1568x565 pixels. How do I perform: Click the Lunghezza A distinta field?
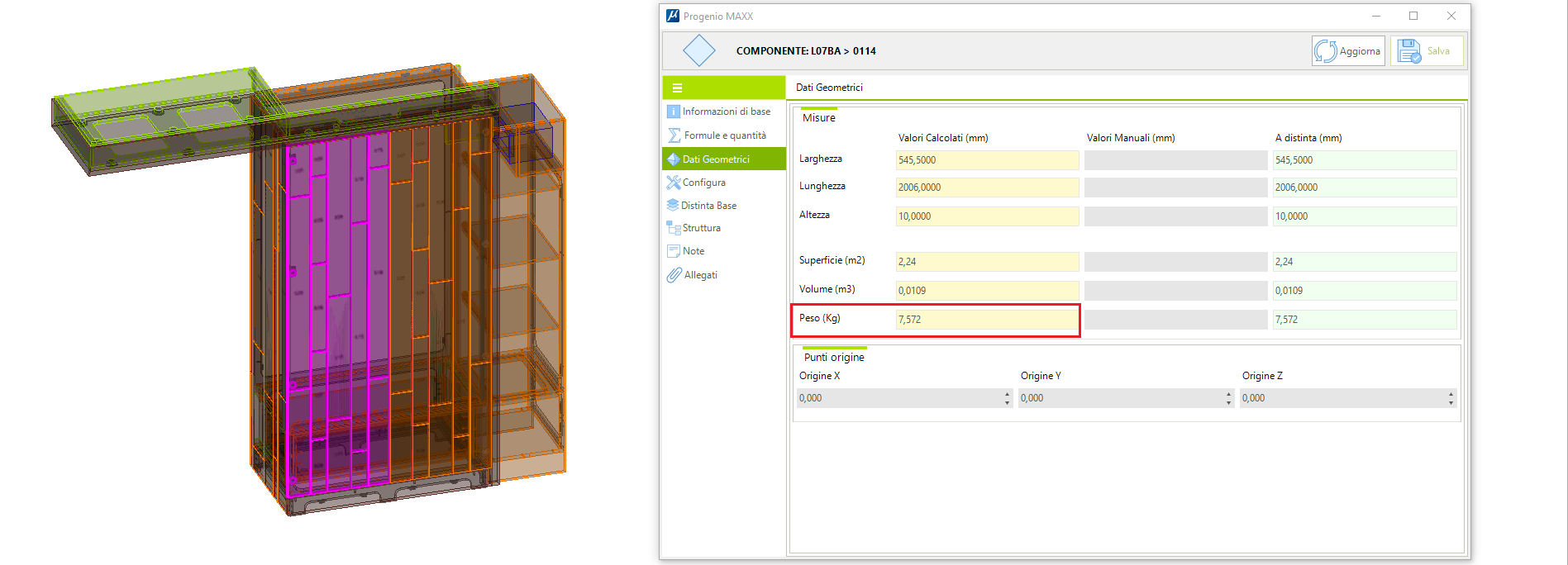pyautogui.click(x=1364, y=188)
